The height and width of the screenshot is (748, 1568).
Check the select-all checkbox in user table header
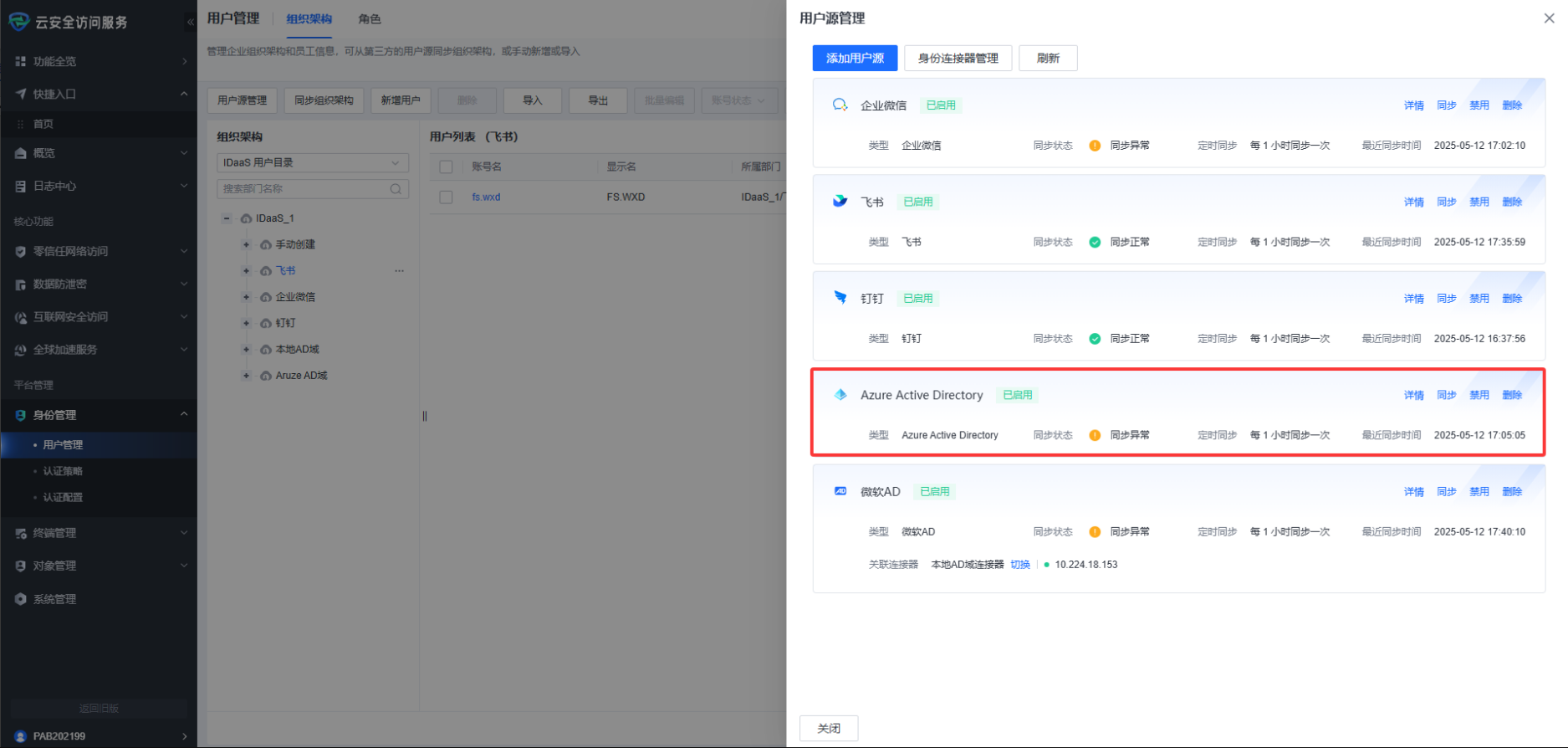click(x=446, y=167)
